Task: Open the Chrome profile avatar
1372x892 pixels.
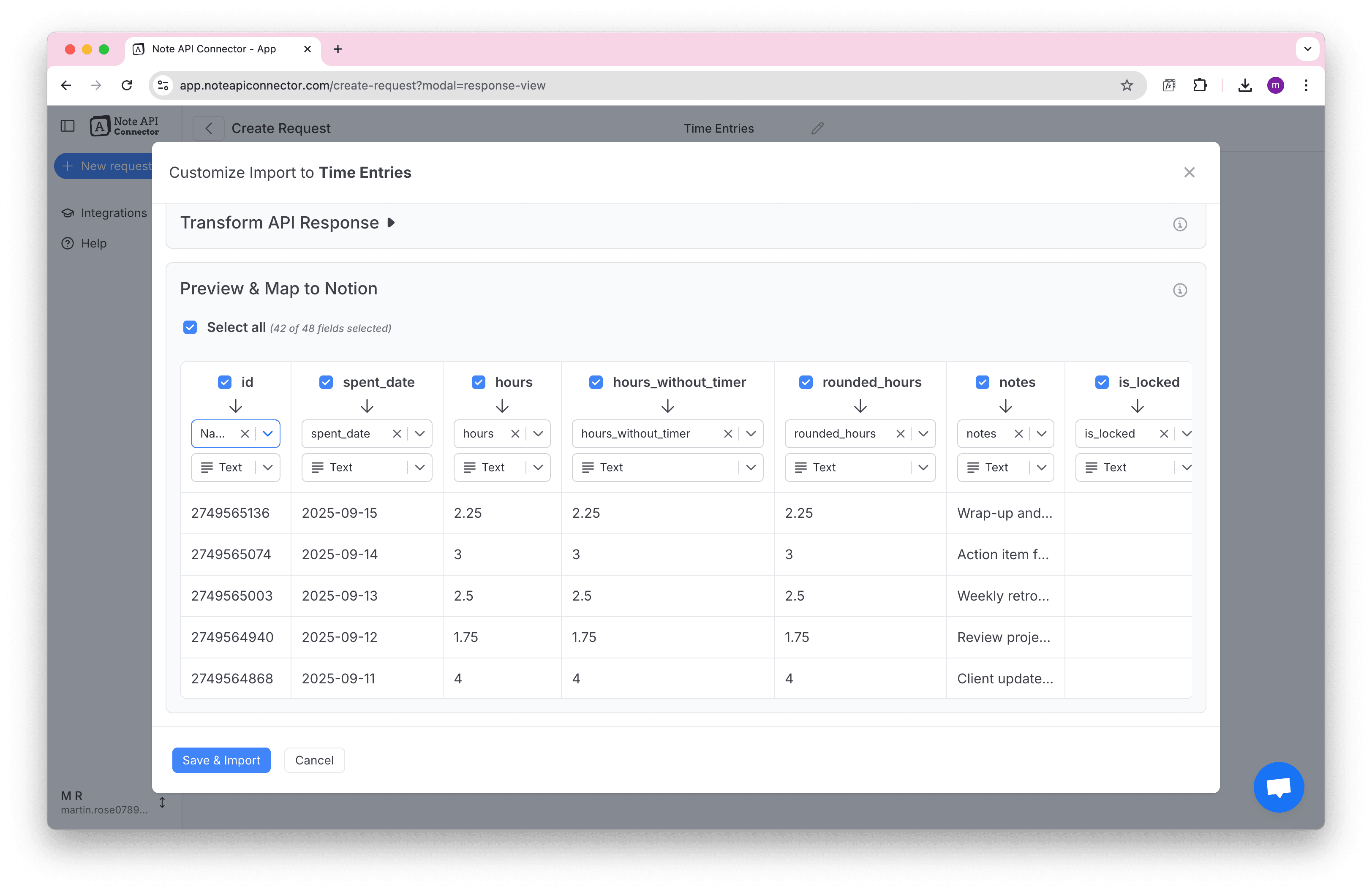Action: pos(1275,85)
